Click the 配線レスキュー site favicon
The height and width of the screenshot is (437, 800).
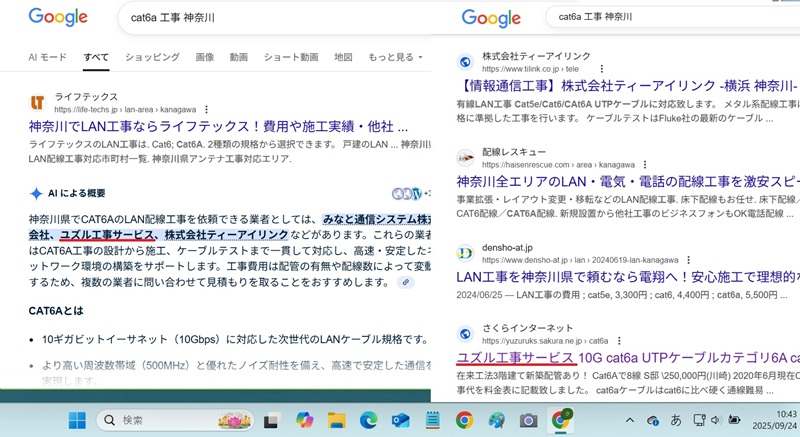(465, 158)
